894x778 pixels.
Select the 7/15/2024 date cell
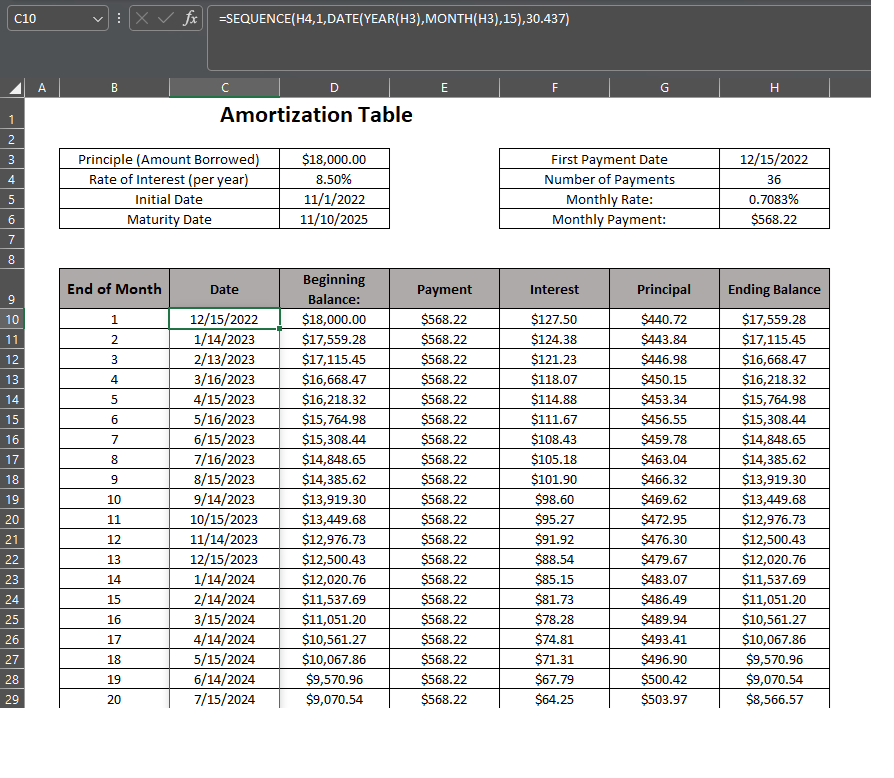tap(224, 699)
